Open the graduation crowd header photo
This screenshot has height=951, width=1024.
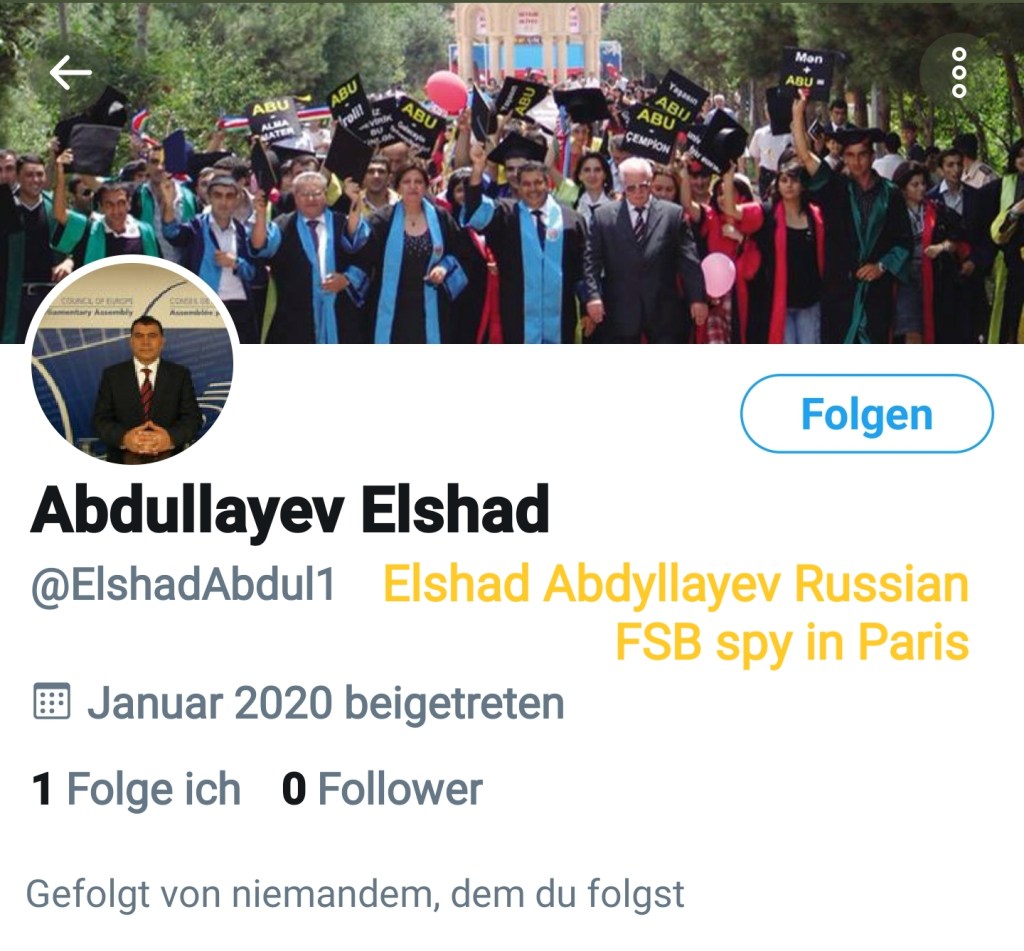click(x=512, y=171)
